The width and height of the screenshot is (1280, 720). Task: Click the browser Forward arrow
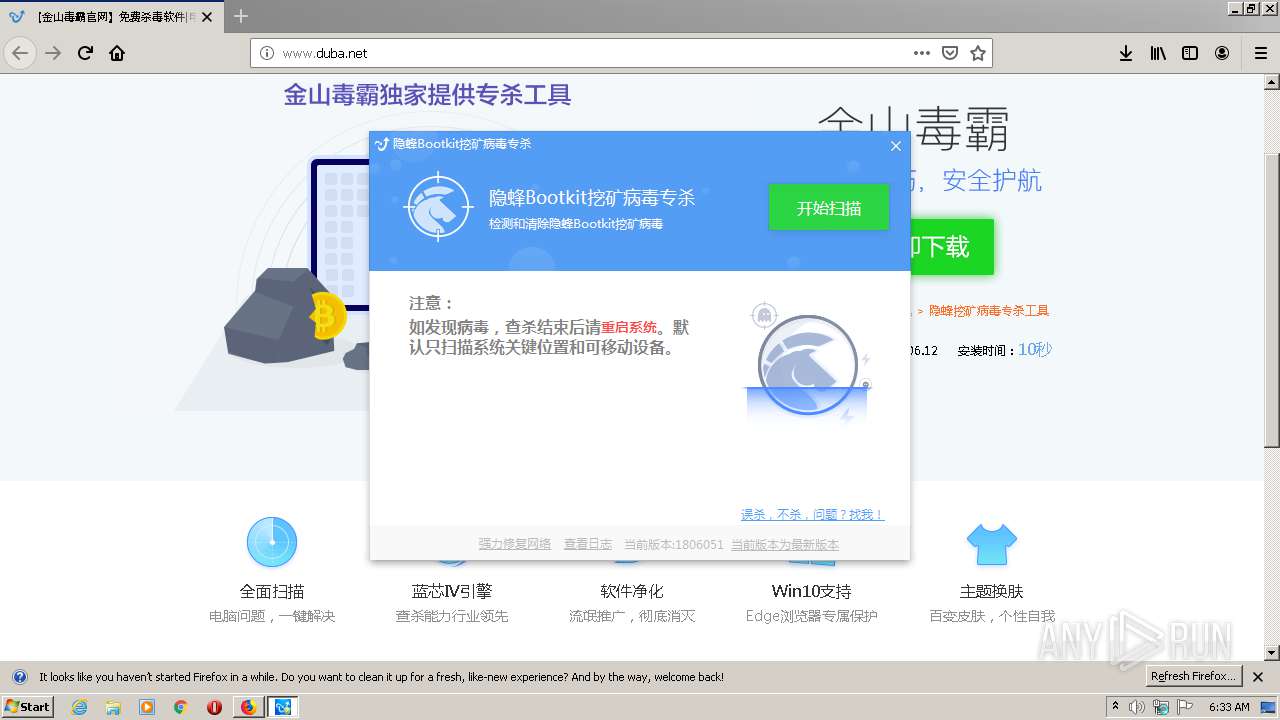[x=53, y=53]
